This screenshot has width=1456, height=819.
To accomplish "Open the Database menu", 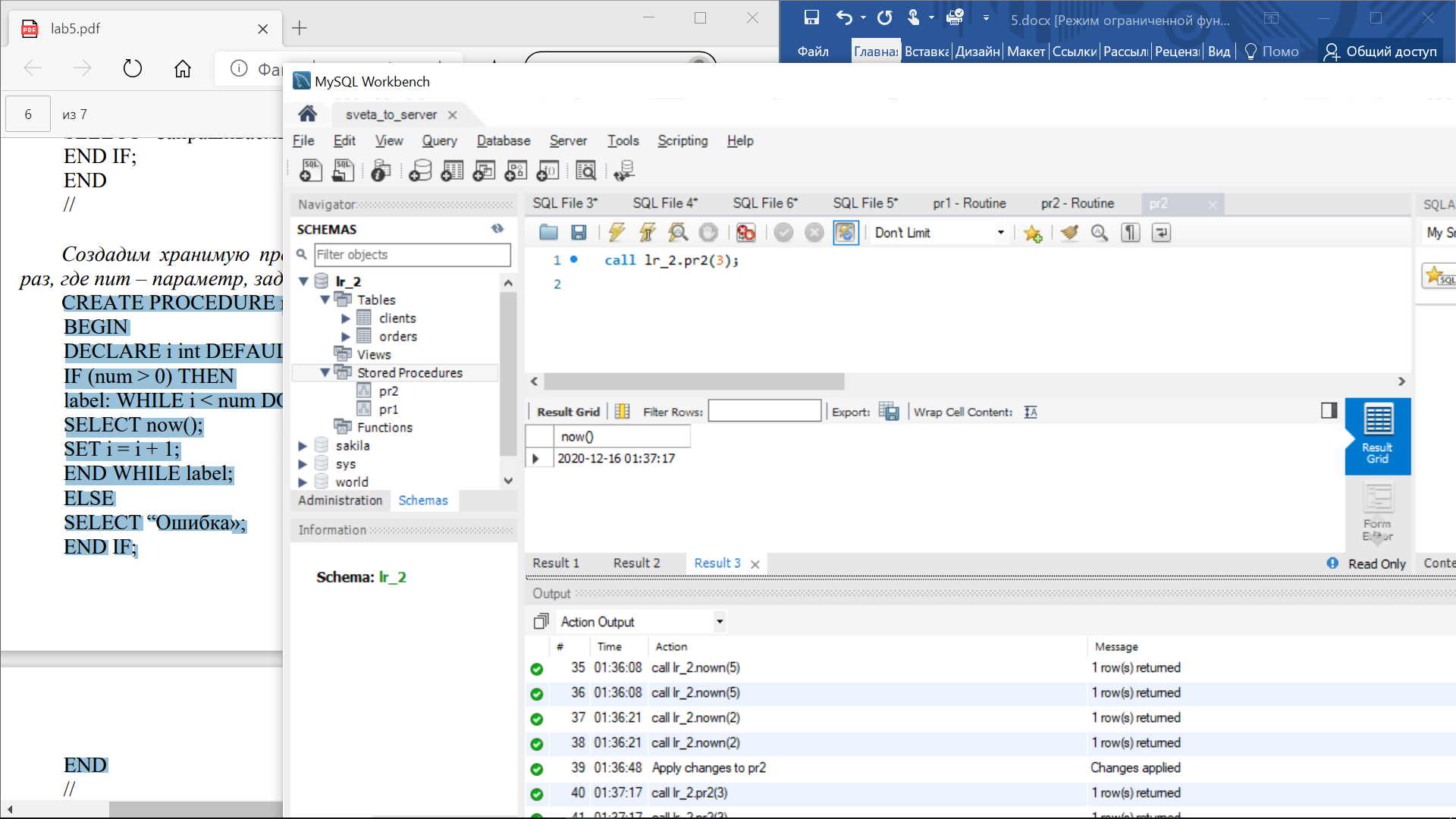I will tap(504, 140).
